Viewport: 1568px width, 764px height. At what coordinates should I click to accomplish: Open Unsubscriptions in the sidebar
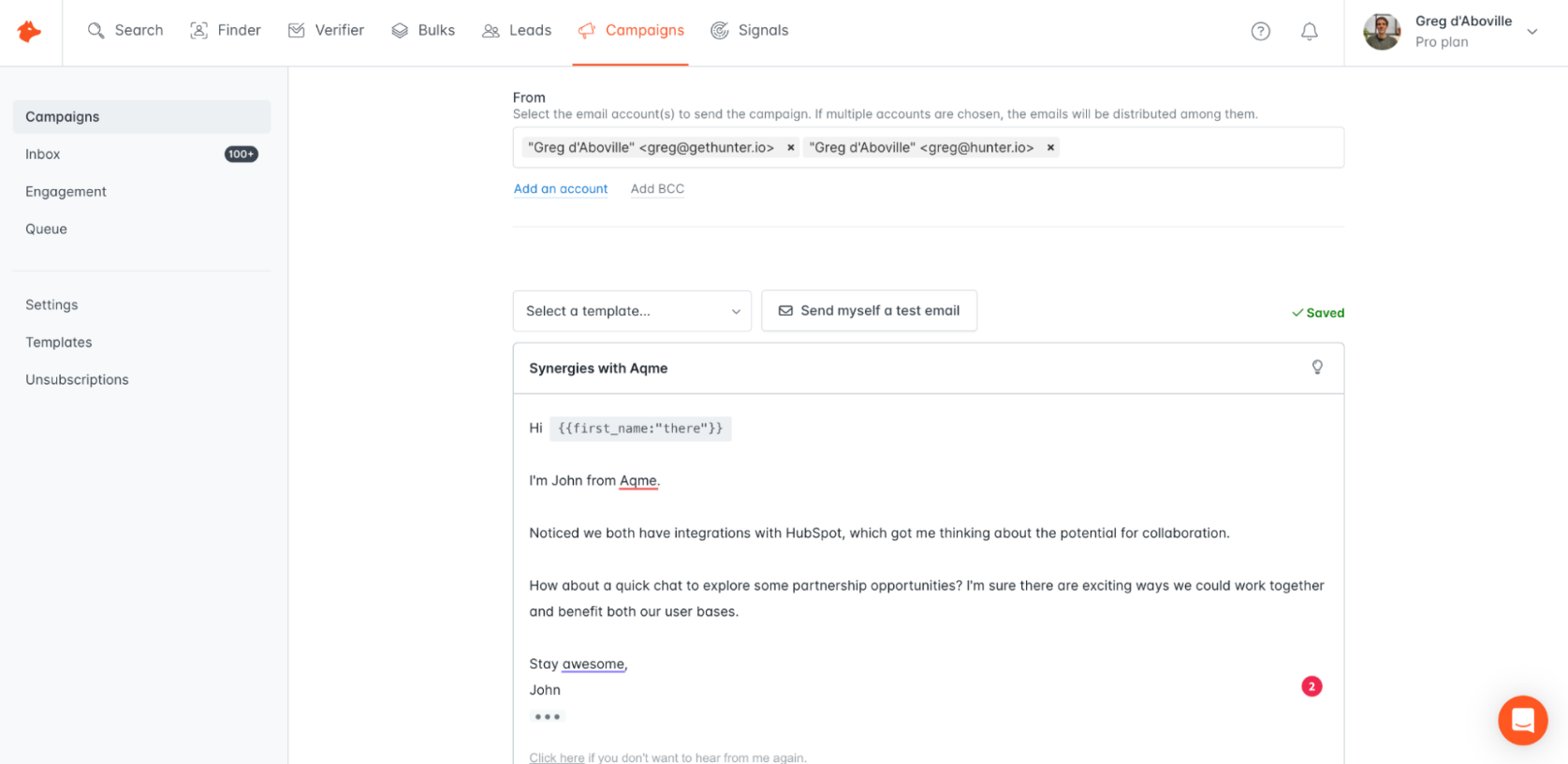pos(77,380)
